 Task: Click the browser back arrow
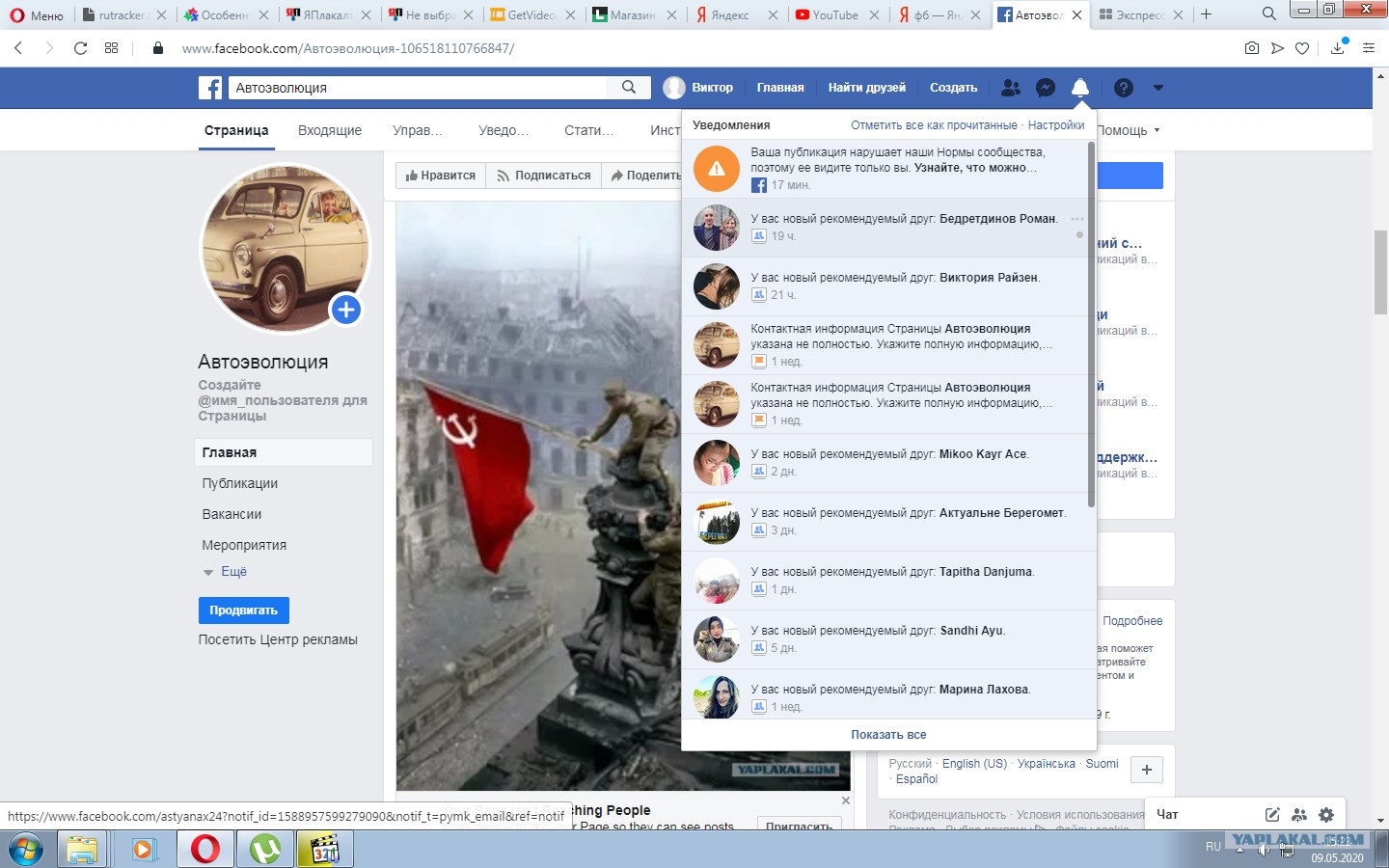(x=18, y=48)
